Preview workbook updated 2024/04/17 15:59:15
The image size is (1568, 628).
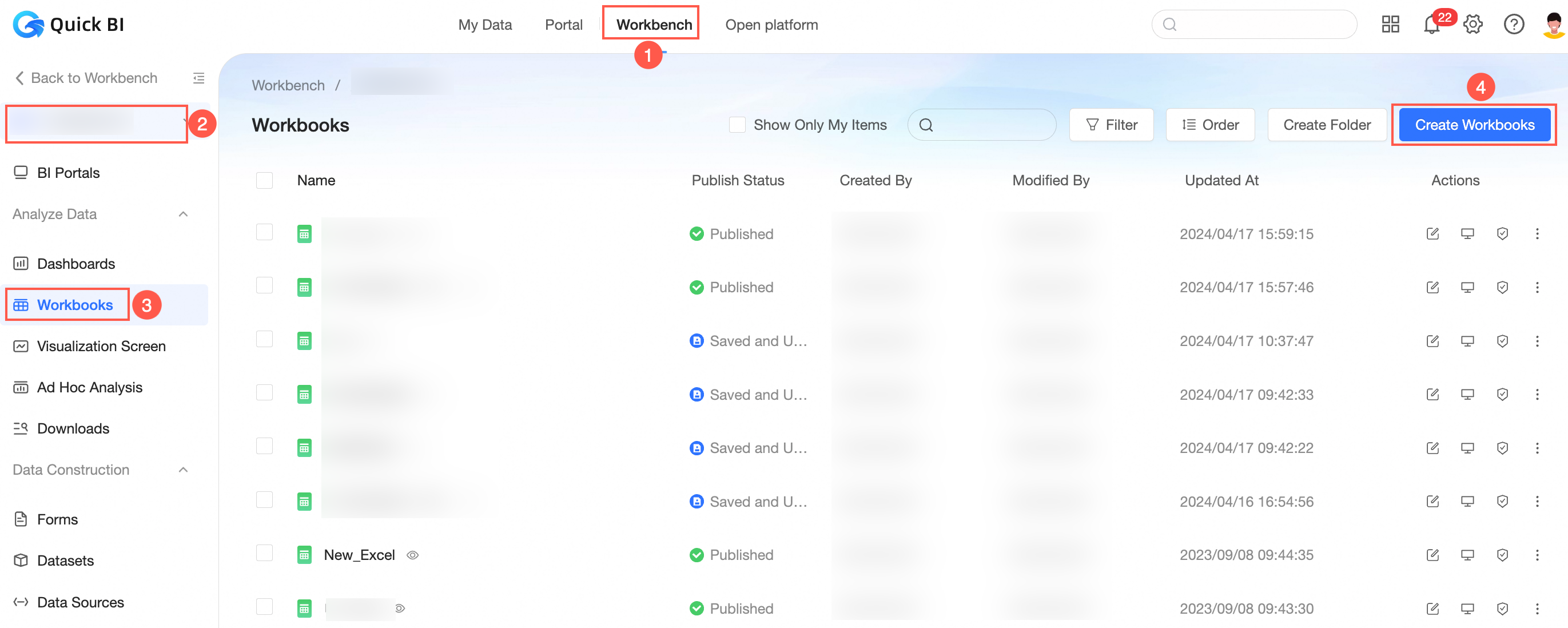1467,234
